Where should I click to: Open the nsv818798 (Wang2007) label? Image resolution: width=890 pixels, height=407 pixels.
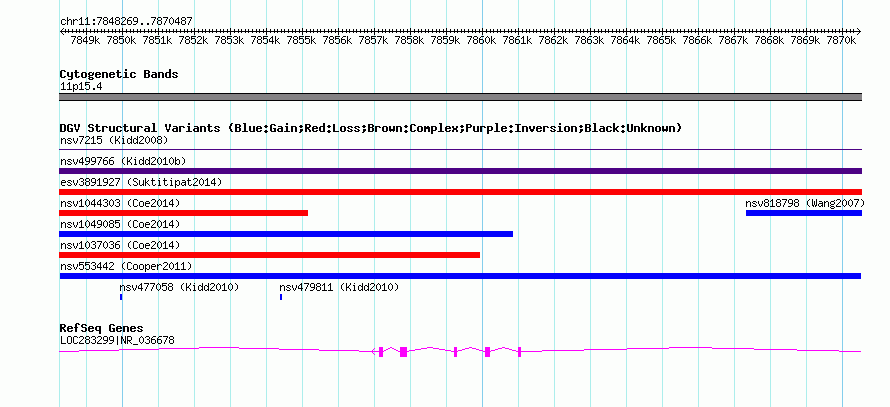(805, 203)
